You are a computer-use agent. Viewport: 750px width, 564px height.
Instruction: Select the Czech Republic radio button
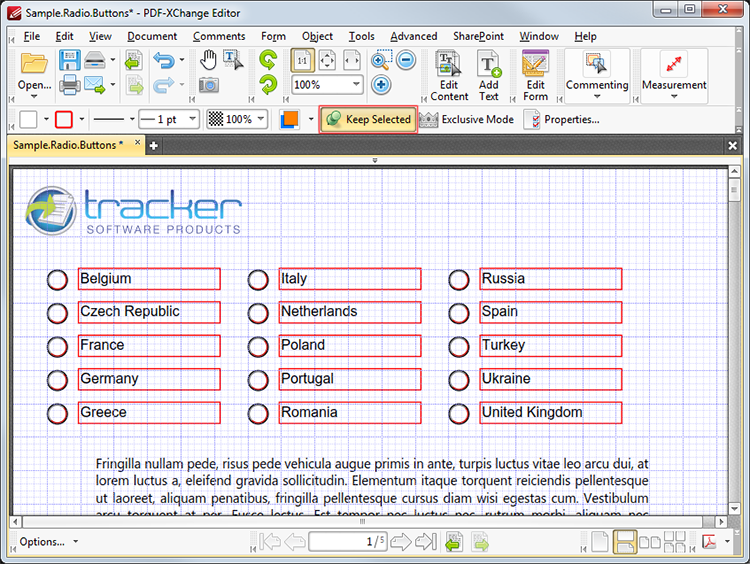57,313
